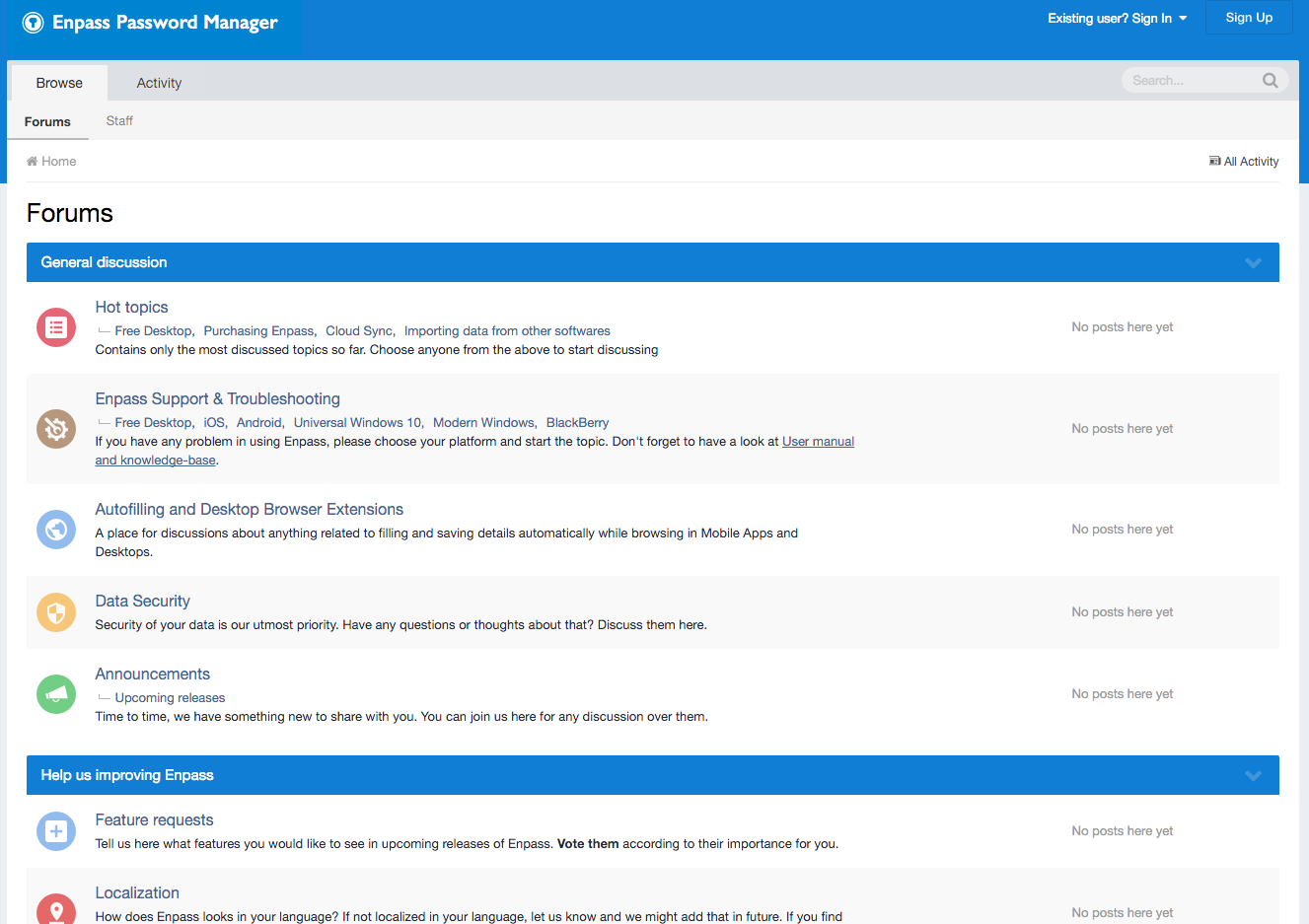The image size is (1309, 924).
Task: Click the Support & Troubleshooting gear icon
Action: point(56,429)
